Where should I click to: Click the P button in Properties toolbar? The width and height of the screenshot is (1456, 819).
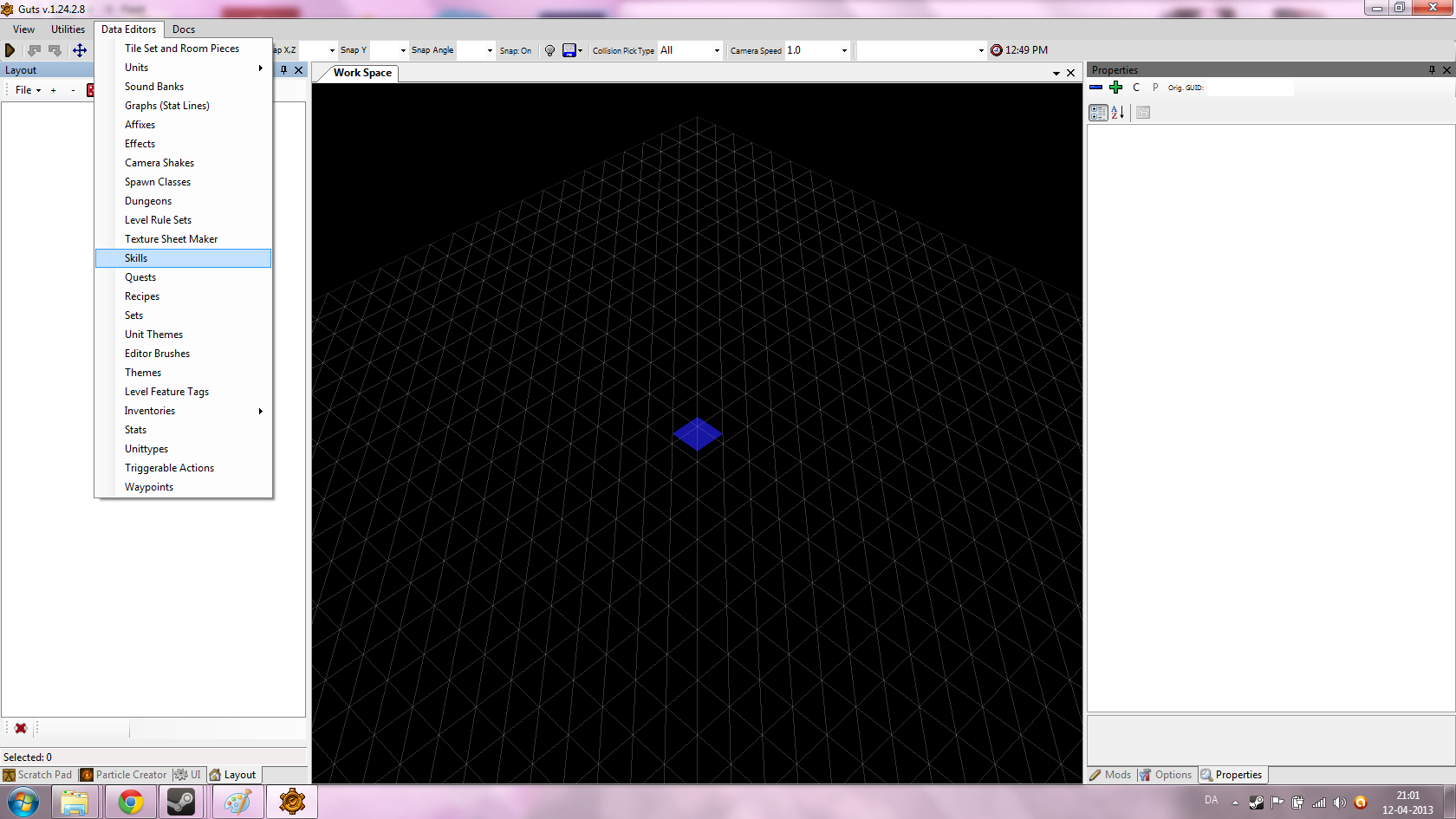1155,88
